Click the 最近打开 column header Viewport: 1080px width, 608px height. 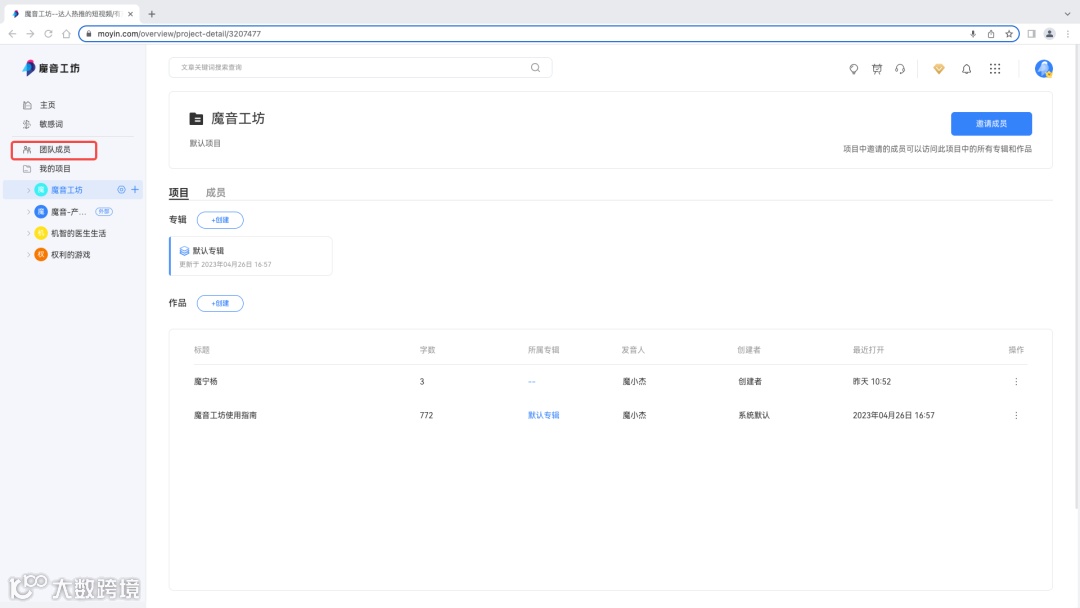[868, 350]
